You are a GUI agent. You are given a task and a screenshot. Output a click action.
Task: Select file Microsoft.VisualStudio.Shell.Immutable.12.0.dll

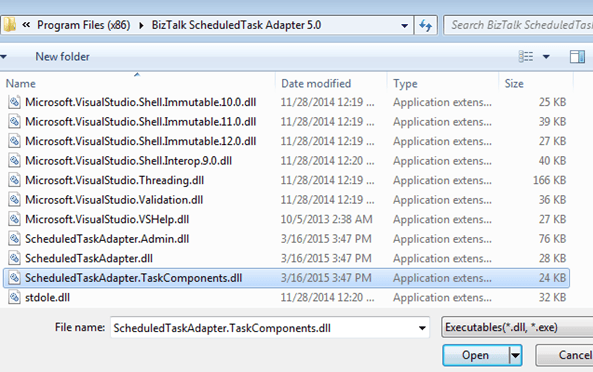(x=141, y=141)
